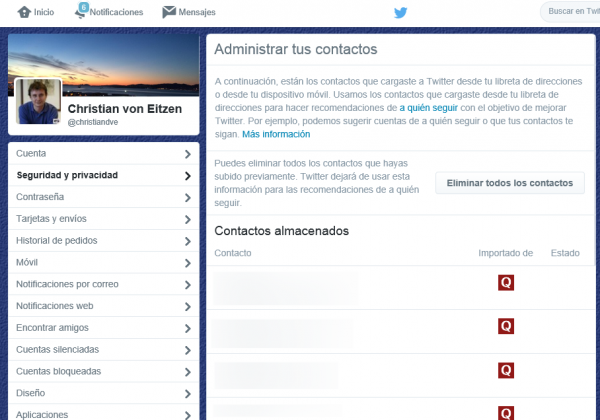
Task: Open Cuentas silenciadas list
Action: [103, 350]
